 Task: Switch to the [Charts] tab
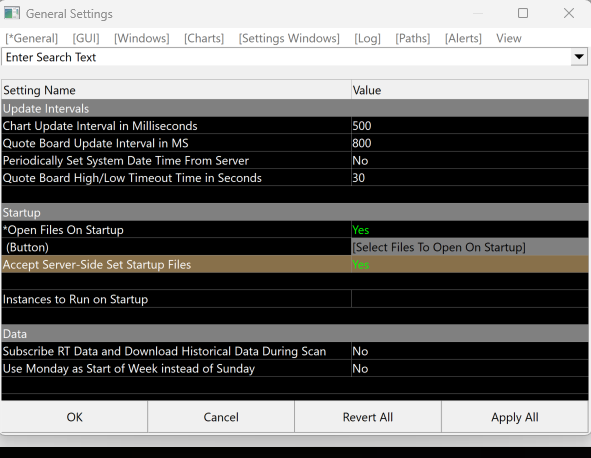tap(204, 38)
